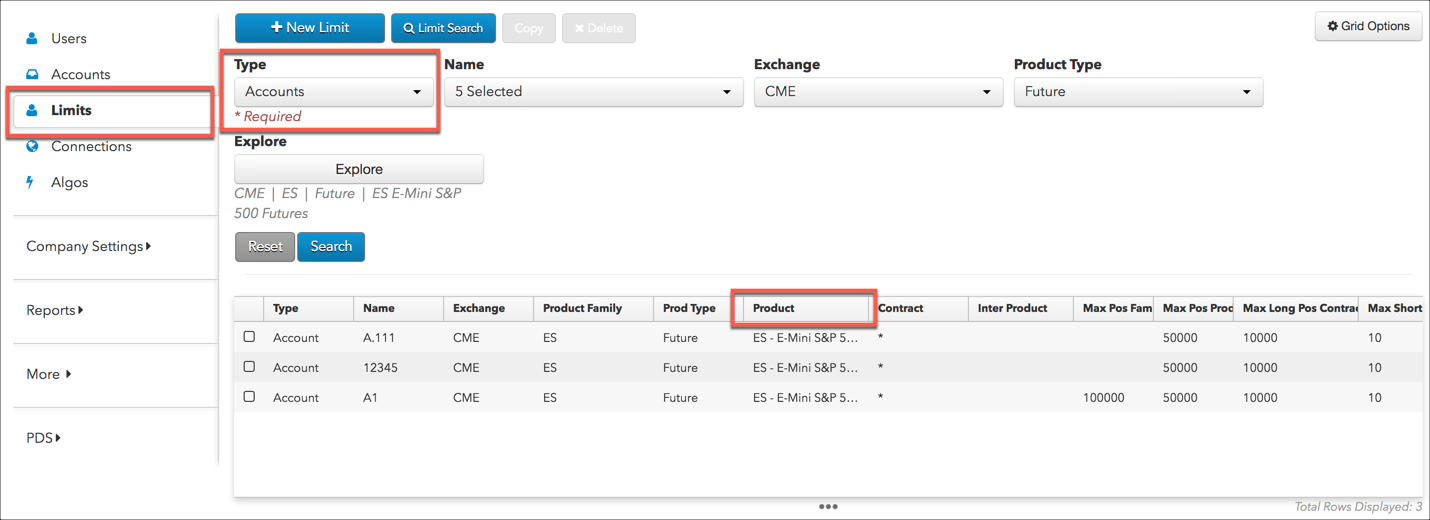This screenshot has height=520, width=1430.
Task: Expand the Reports menu
Action: point(55,310)
